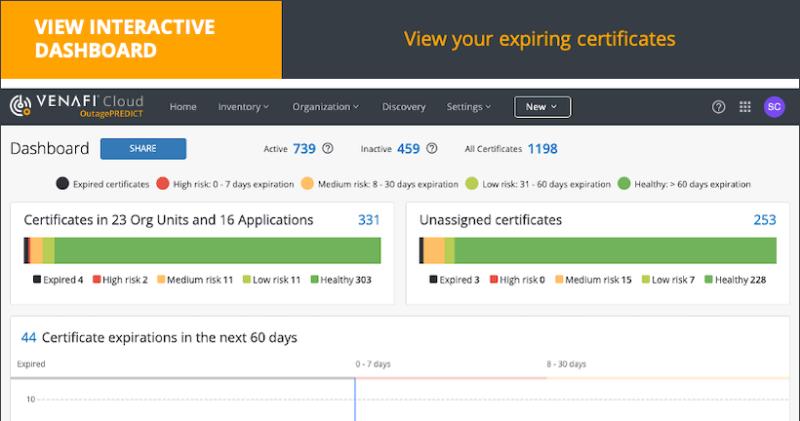
Task: Open the Home nav item
Action: click(x=183, y=107)
